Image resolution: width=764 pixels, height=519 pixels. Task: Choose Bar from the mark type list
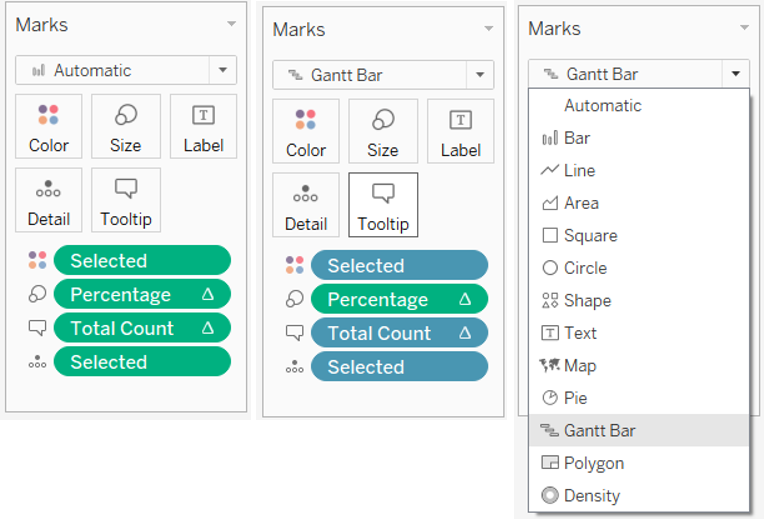pyautogui.click(x=639, y=138)
